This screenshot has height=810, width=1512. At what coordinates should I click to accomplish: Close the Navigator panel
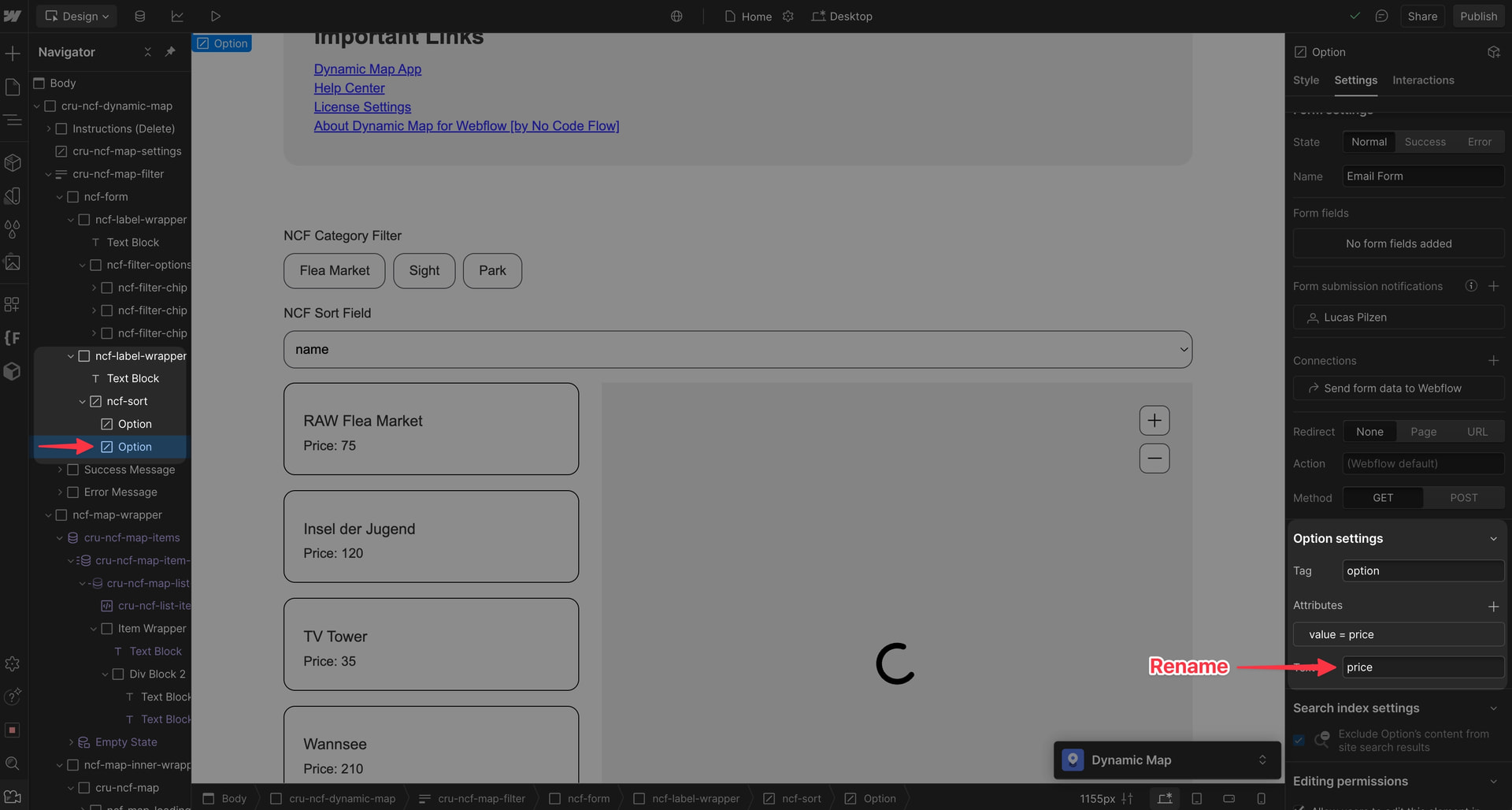coord(147,52)
